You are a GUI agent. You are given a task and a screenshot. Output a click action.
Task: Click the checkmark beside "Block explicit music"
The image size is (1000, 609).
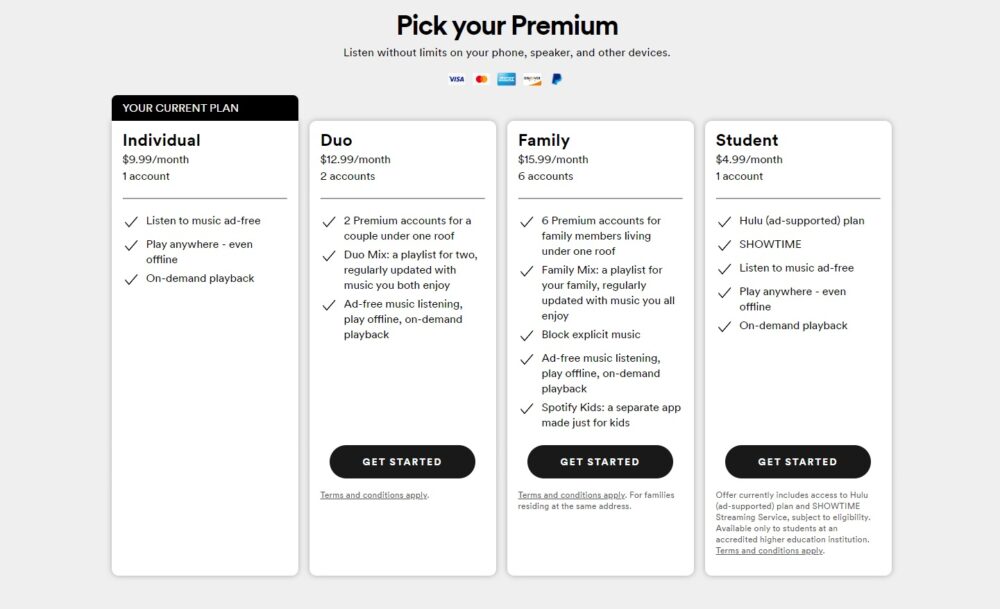tap(527, 335)
